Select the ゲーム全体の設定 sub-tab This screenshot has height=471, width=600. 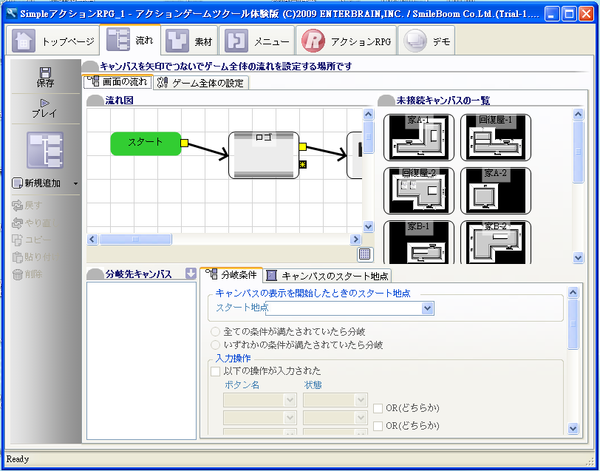tap(201, 83)
